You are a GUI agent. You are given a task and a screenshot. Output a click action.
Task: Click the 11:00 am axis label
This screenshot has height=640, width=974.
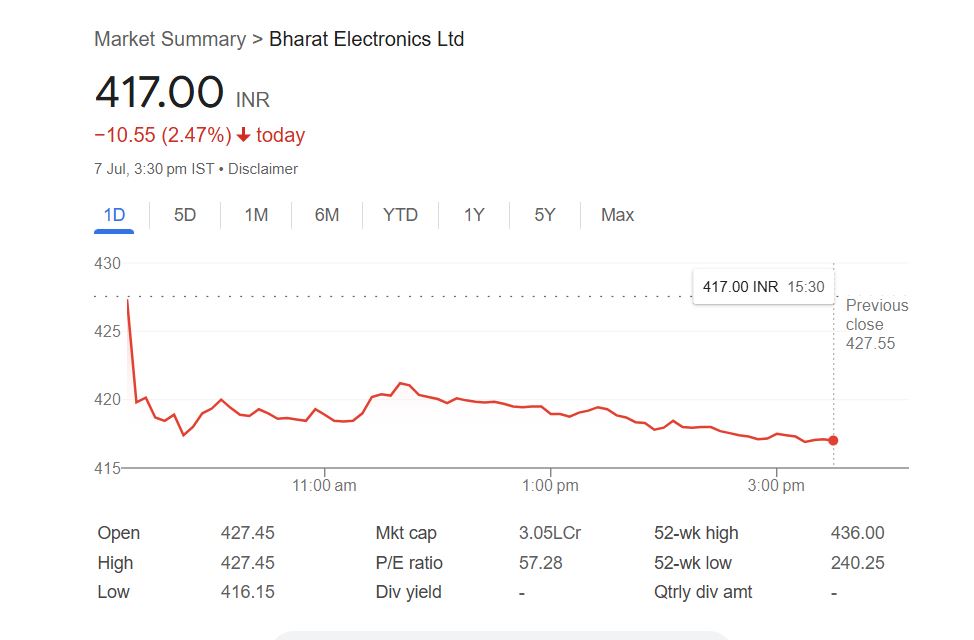[x=324, y=486]
